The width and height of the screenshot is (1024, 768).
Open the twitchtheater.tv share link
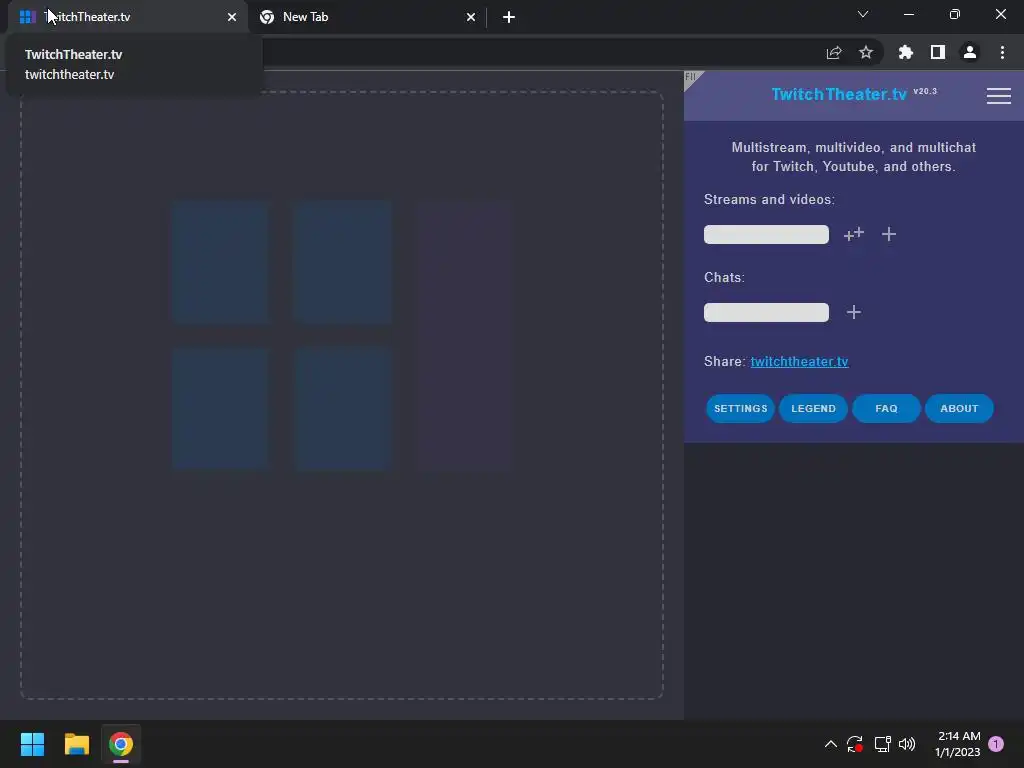click(799, 361)
